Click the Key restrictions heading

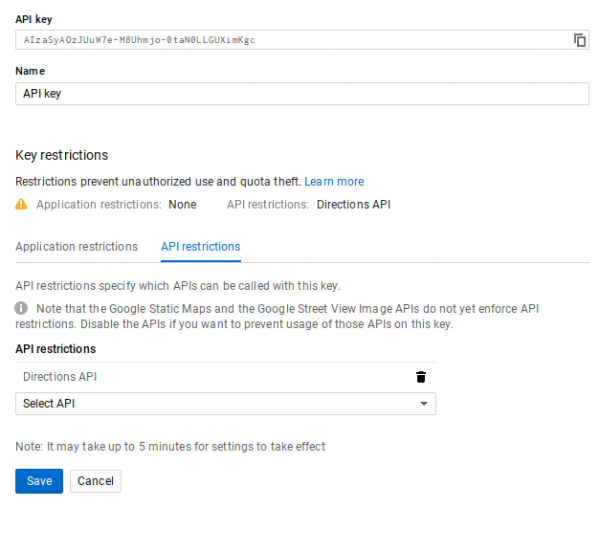62,155
